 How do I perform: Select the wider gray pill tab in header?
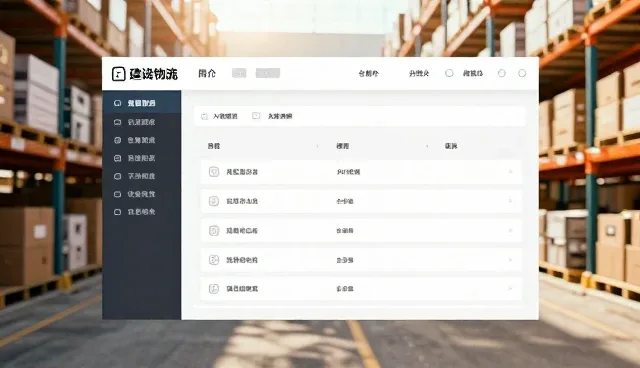click(268, 73)
